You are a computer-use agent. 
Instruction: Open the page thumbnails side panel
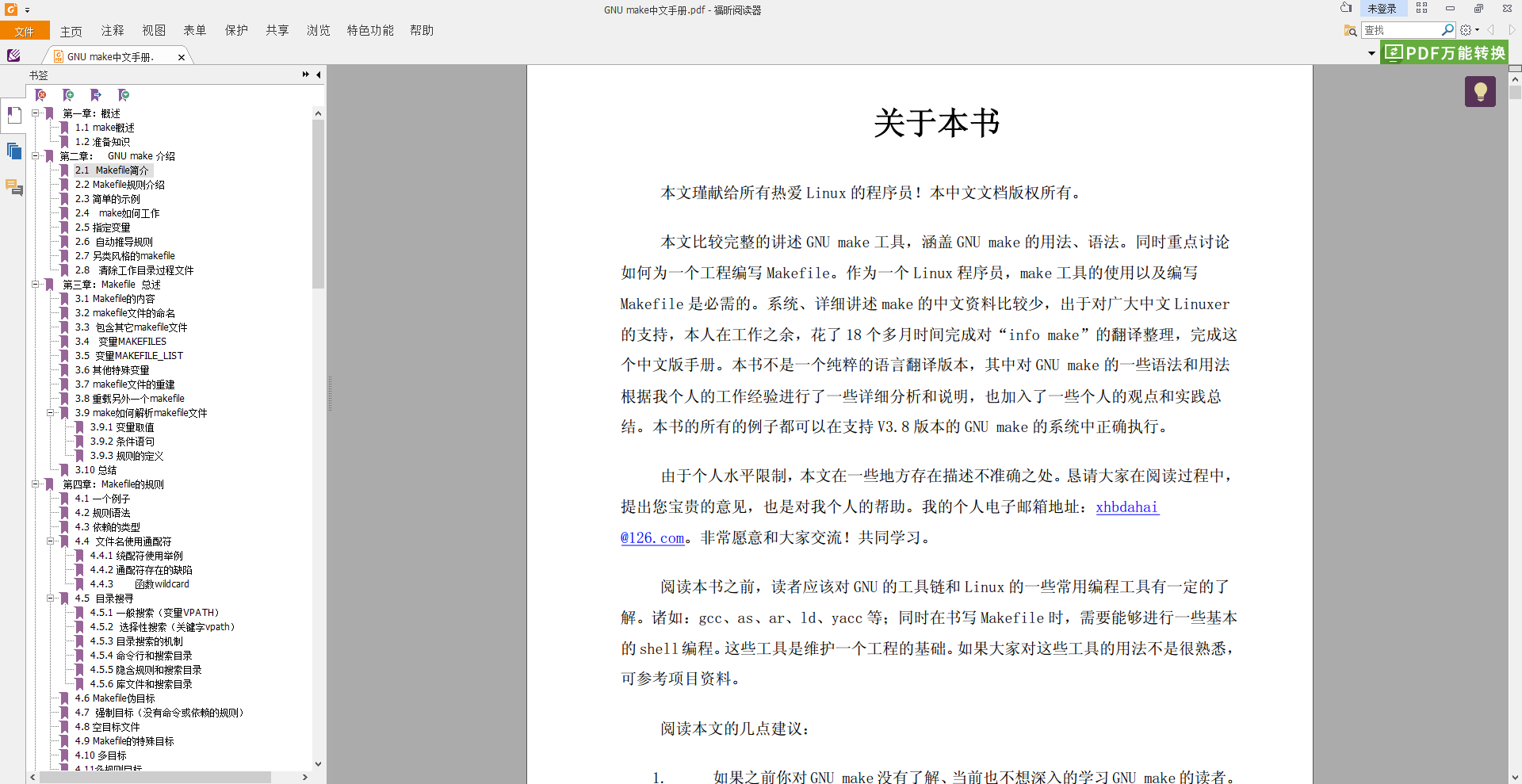point(13,151)
